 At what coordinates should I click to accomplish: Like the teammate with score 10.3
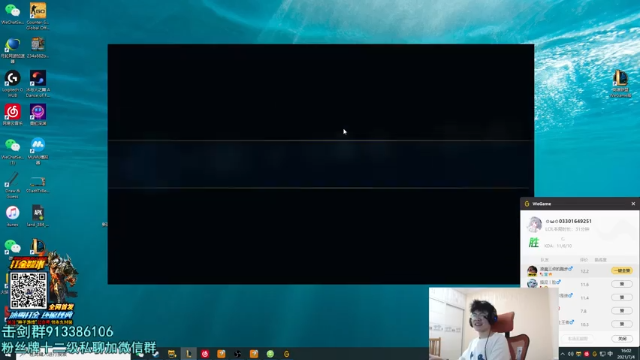[622, 324]
